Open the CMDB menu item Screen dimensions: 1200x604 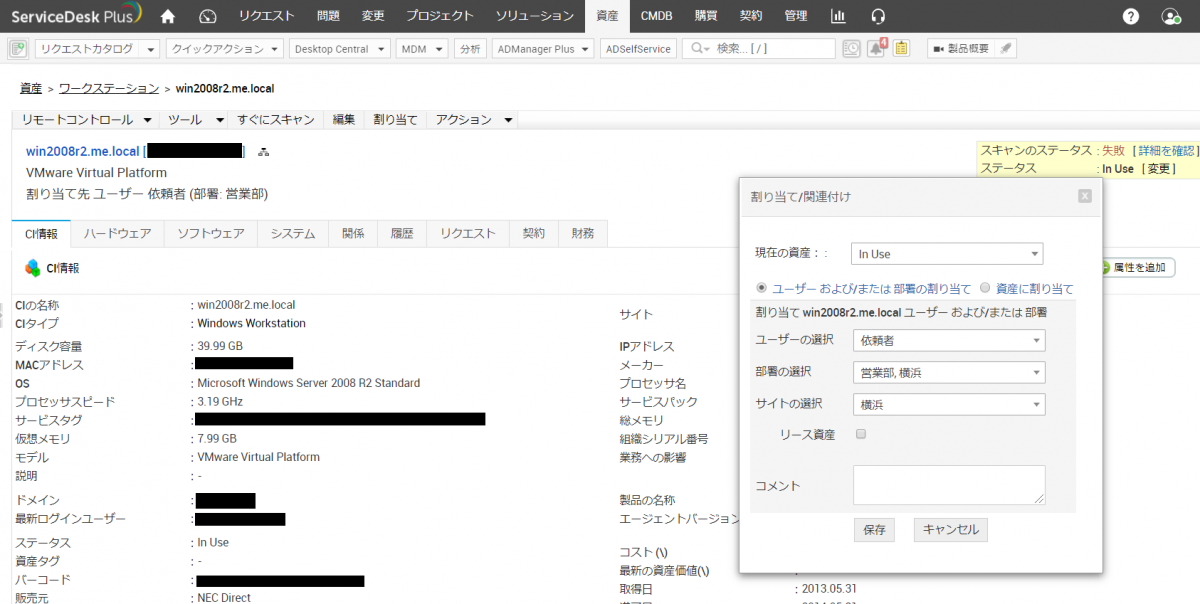[x=656, y=16]
